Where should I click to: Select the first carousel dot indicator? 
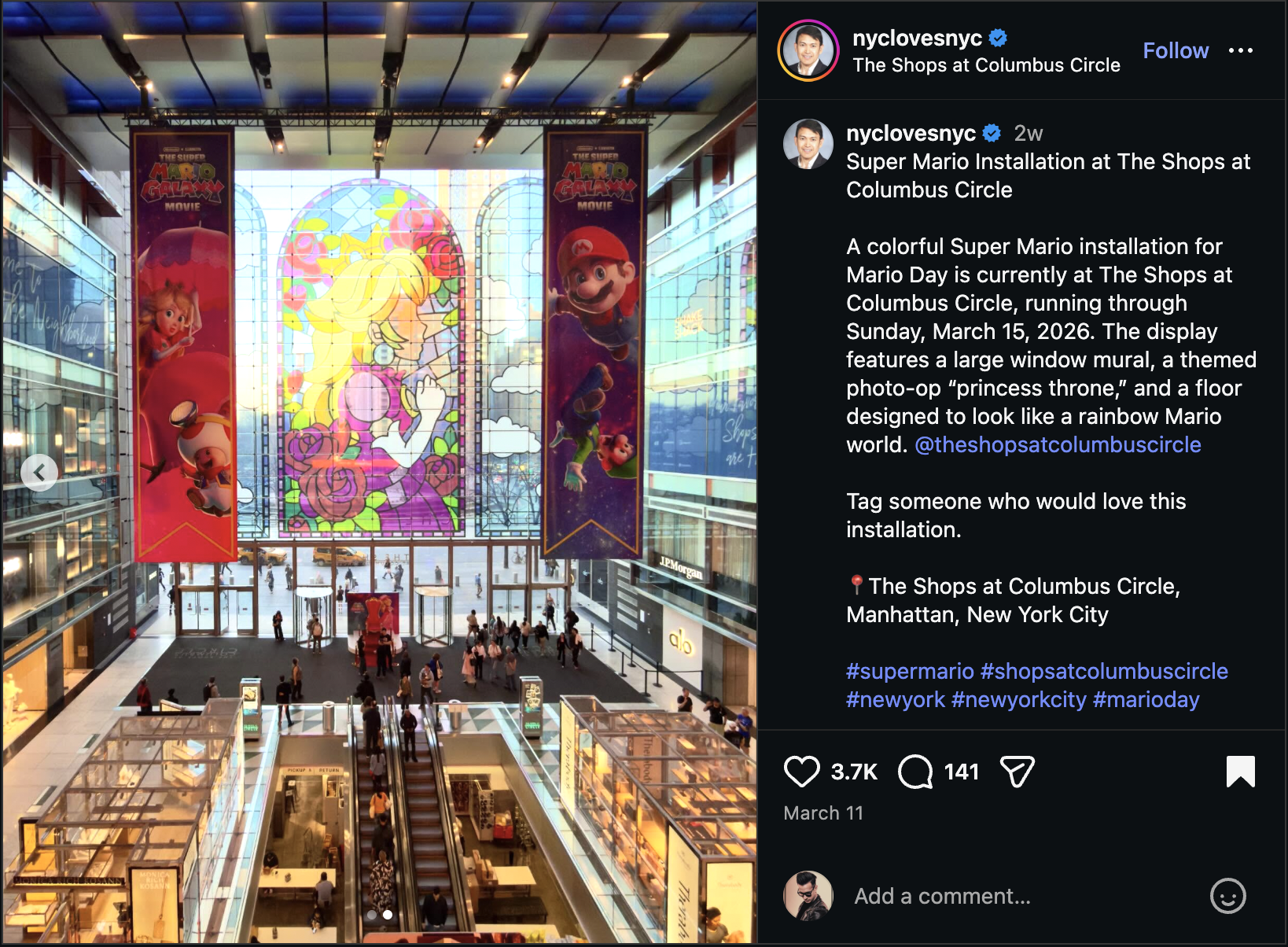[372, 915]
